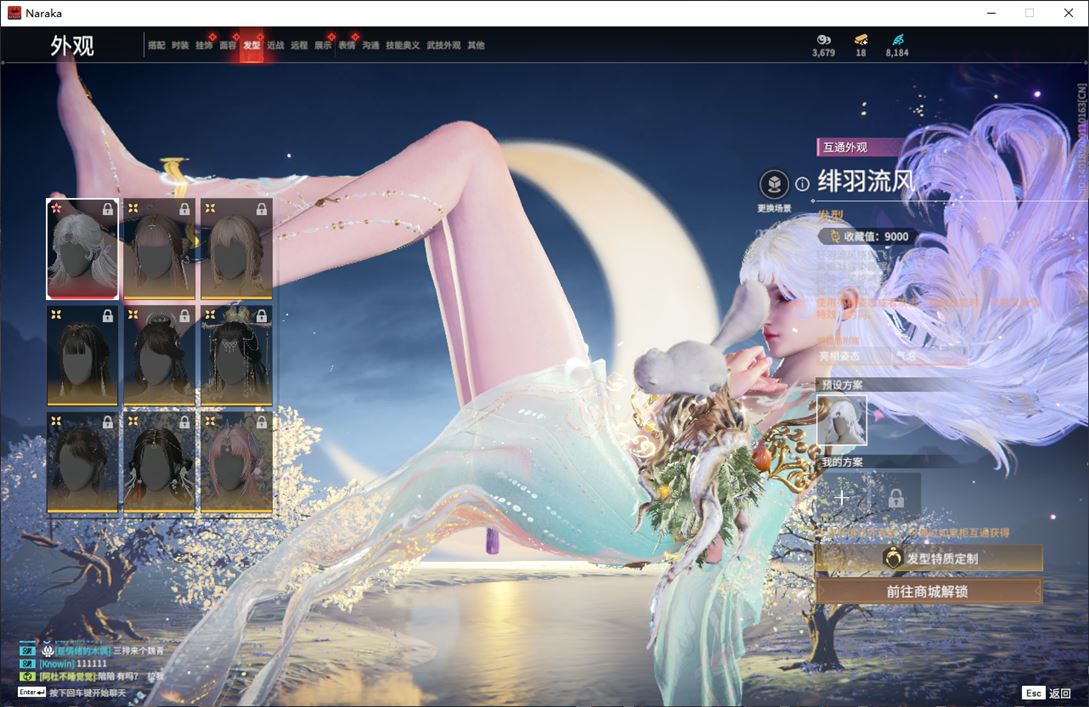Minimize the Naraka window
The width and height of the screenshot is (1089, 707).
(992, 13)
